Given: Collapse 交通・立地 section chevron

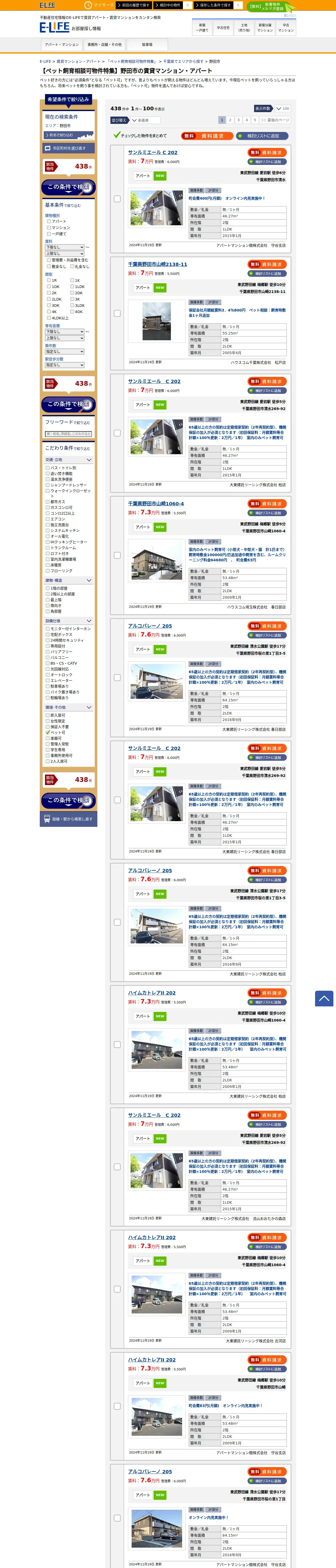Looking at the screenshot, I should pos(89,460).
